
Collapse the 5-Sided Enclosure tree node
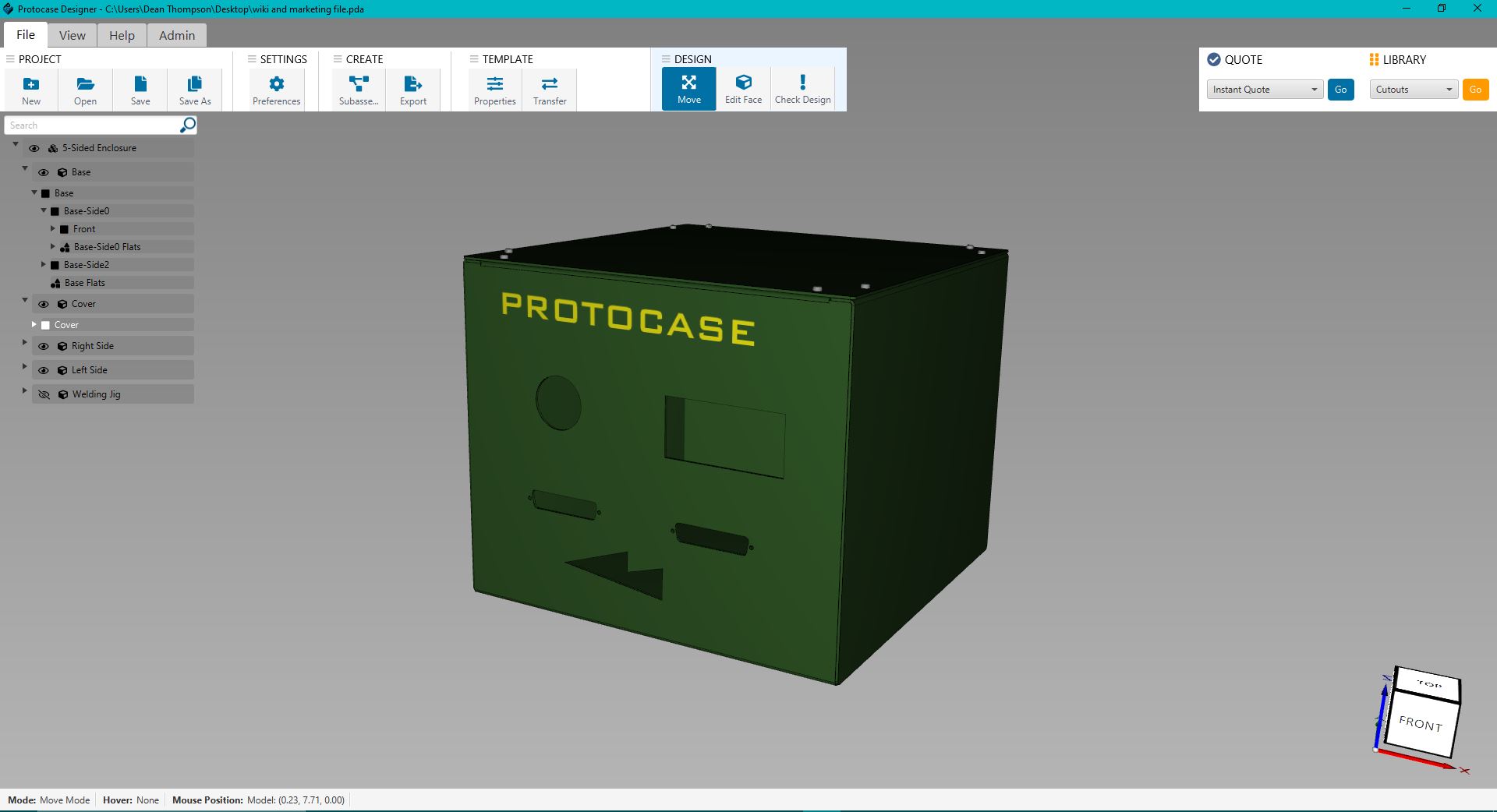pos(16,144)
